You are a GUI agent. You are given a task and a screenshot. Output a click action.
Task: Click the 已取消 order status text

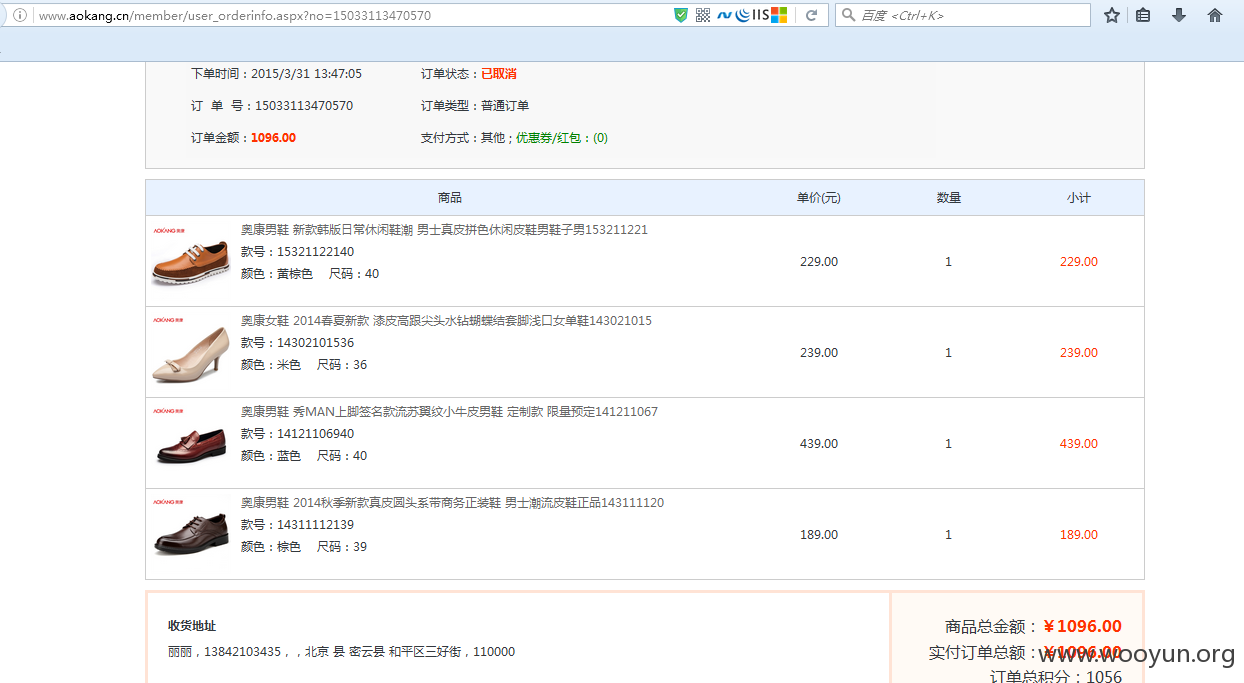(x=499, y=74)
